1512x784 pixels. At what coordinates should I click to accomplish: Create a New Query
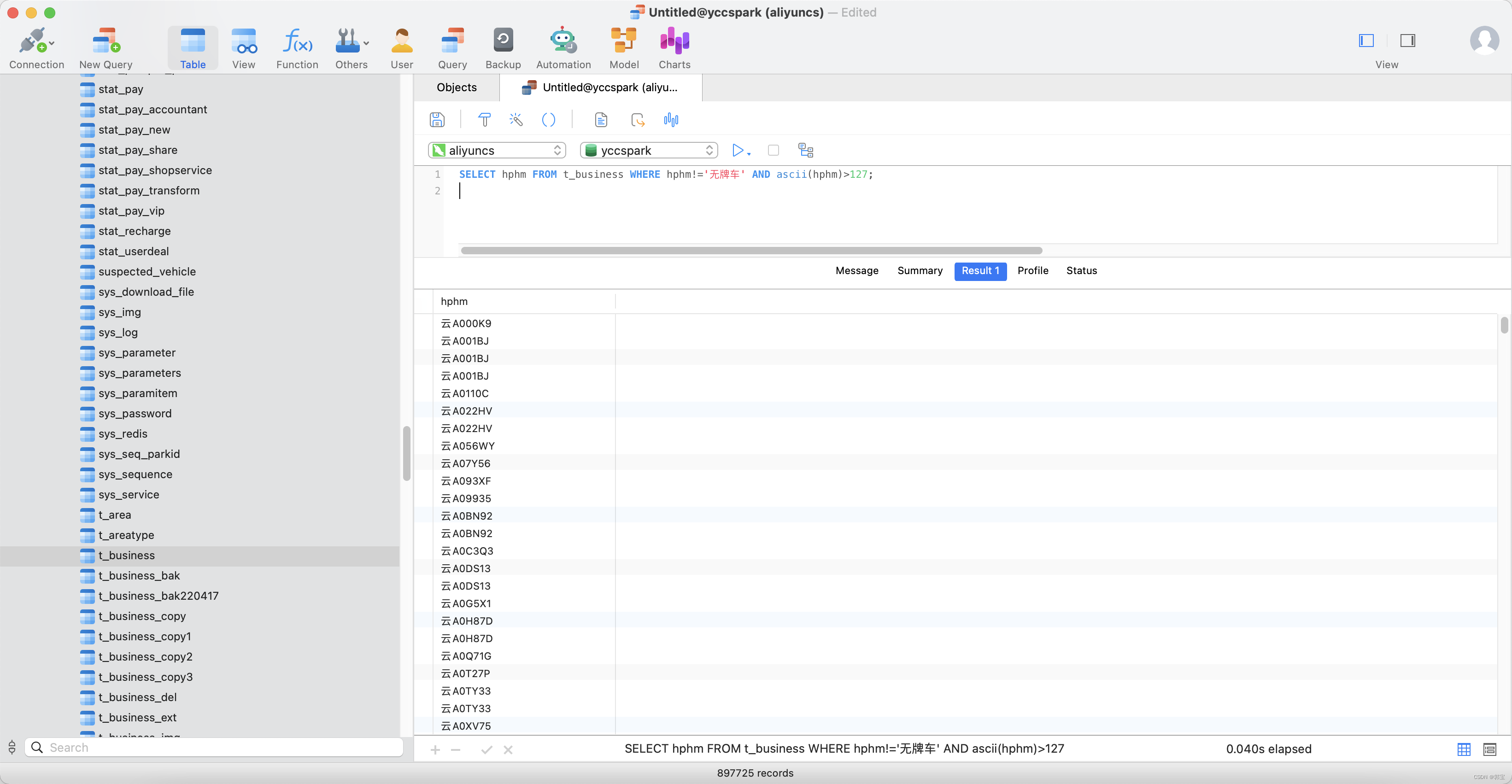click(105, 48)
